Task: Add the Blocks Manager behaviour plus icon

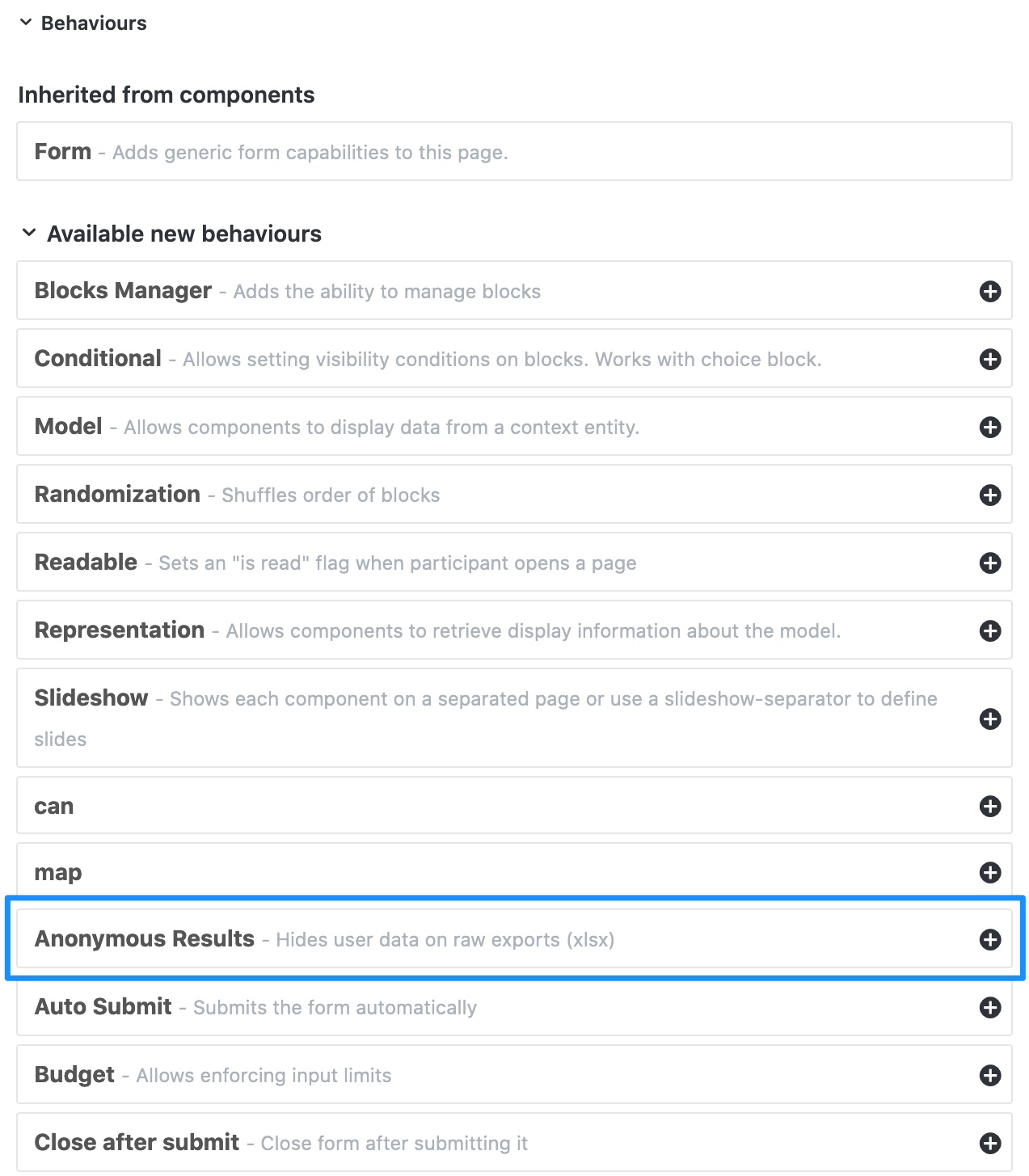Action: tap(990, 291)
